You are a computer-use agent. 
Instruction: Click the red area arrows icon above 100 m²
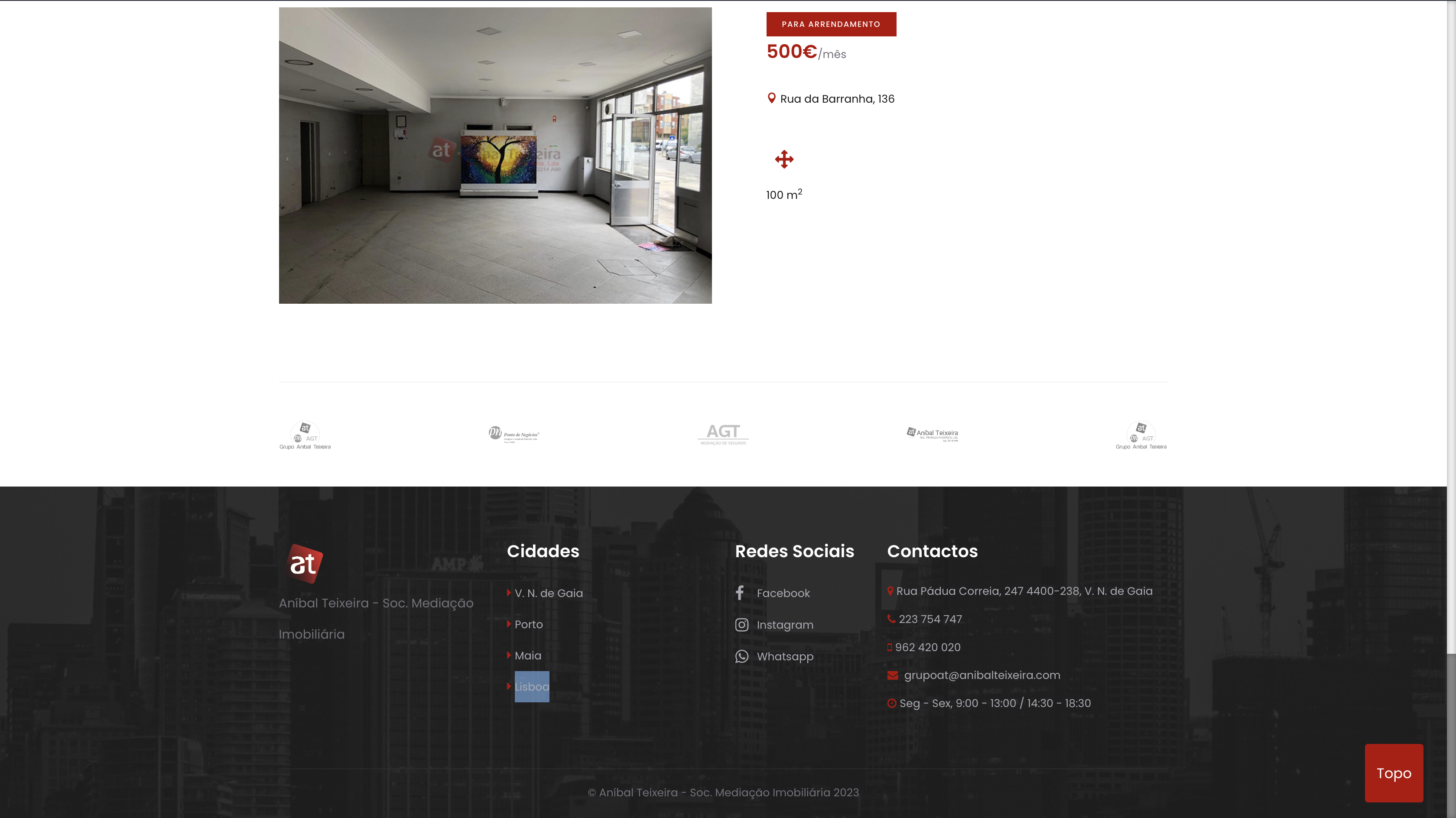tap(784, 159)
